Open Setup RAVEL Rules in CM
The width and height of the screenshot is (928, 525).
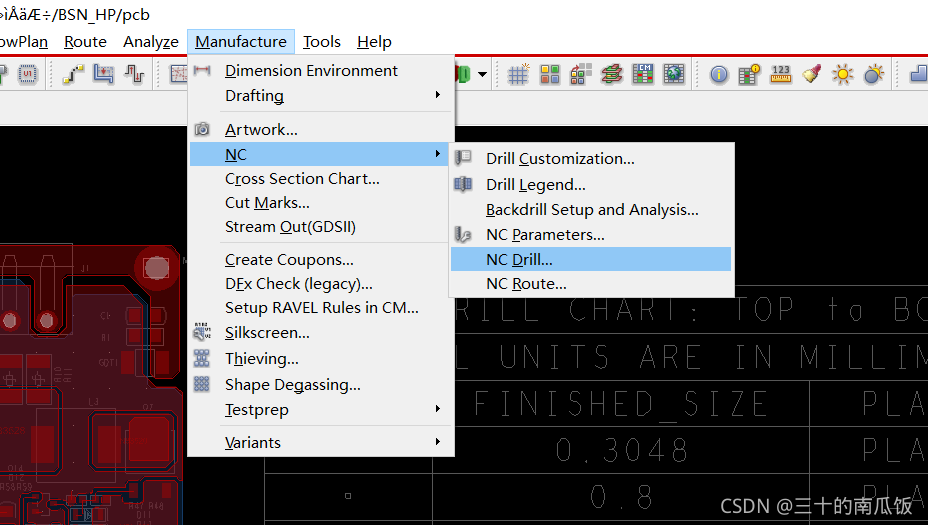[x=321, y=308]
